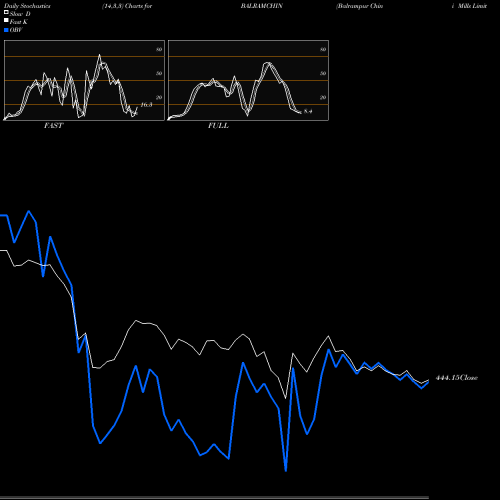This screenshot has width=500, height=500.
Task: Click the 'OBV' legend text
Action: (16, 30)
